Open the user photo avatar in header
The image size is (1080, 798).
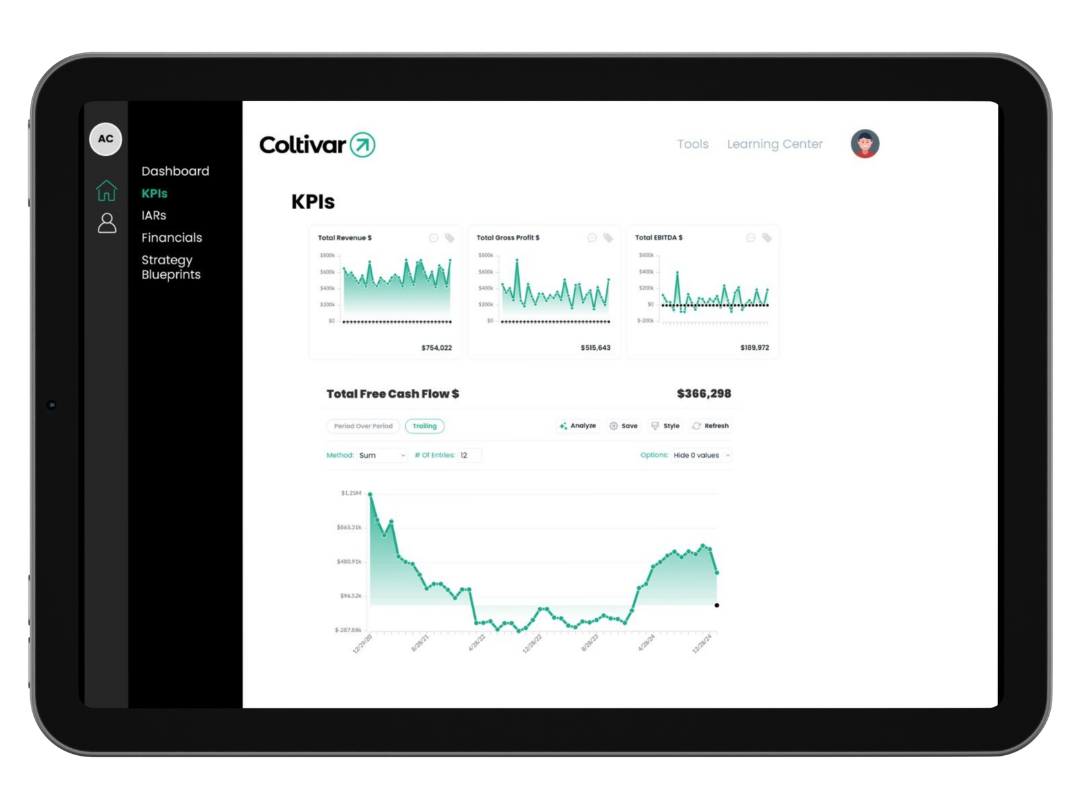865,144
